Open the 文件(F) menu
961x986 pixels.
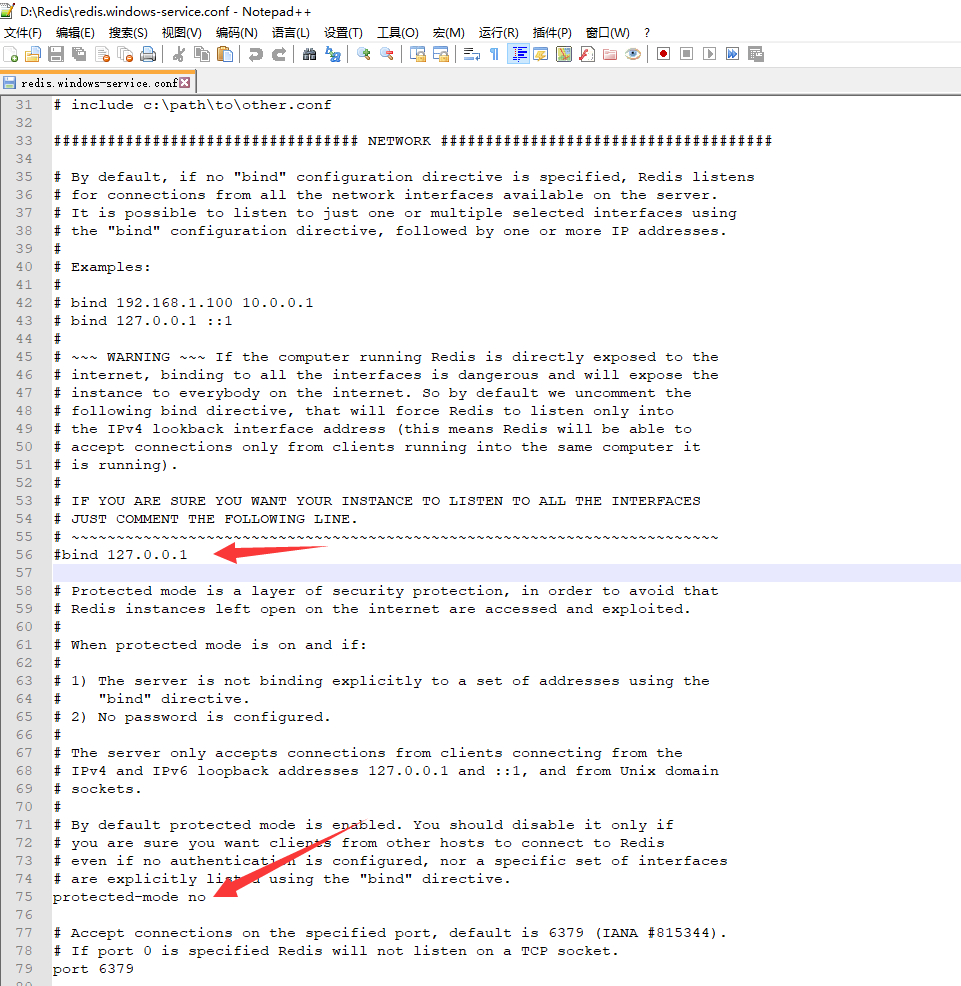coord(23,33)
